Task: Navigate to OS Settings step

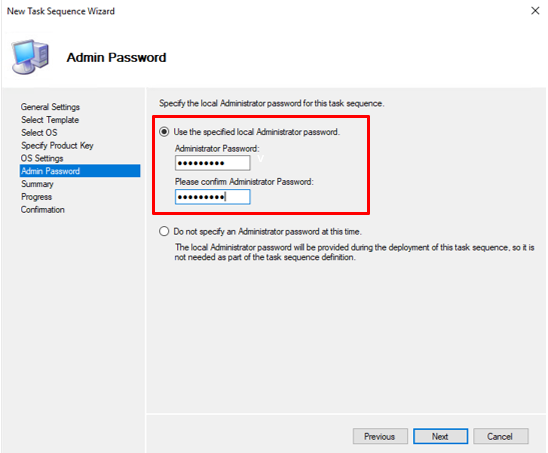Action: tap(42, 158)
